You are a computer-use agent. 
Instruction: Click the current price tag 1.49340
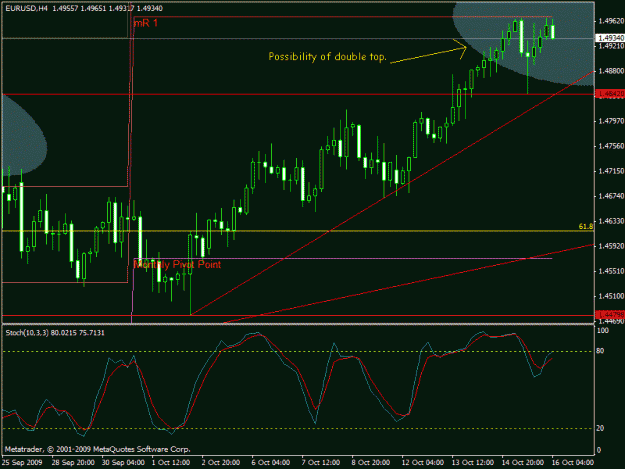click(609, 38)
